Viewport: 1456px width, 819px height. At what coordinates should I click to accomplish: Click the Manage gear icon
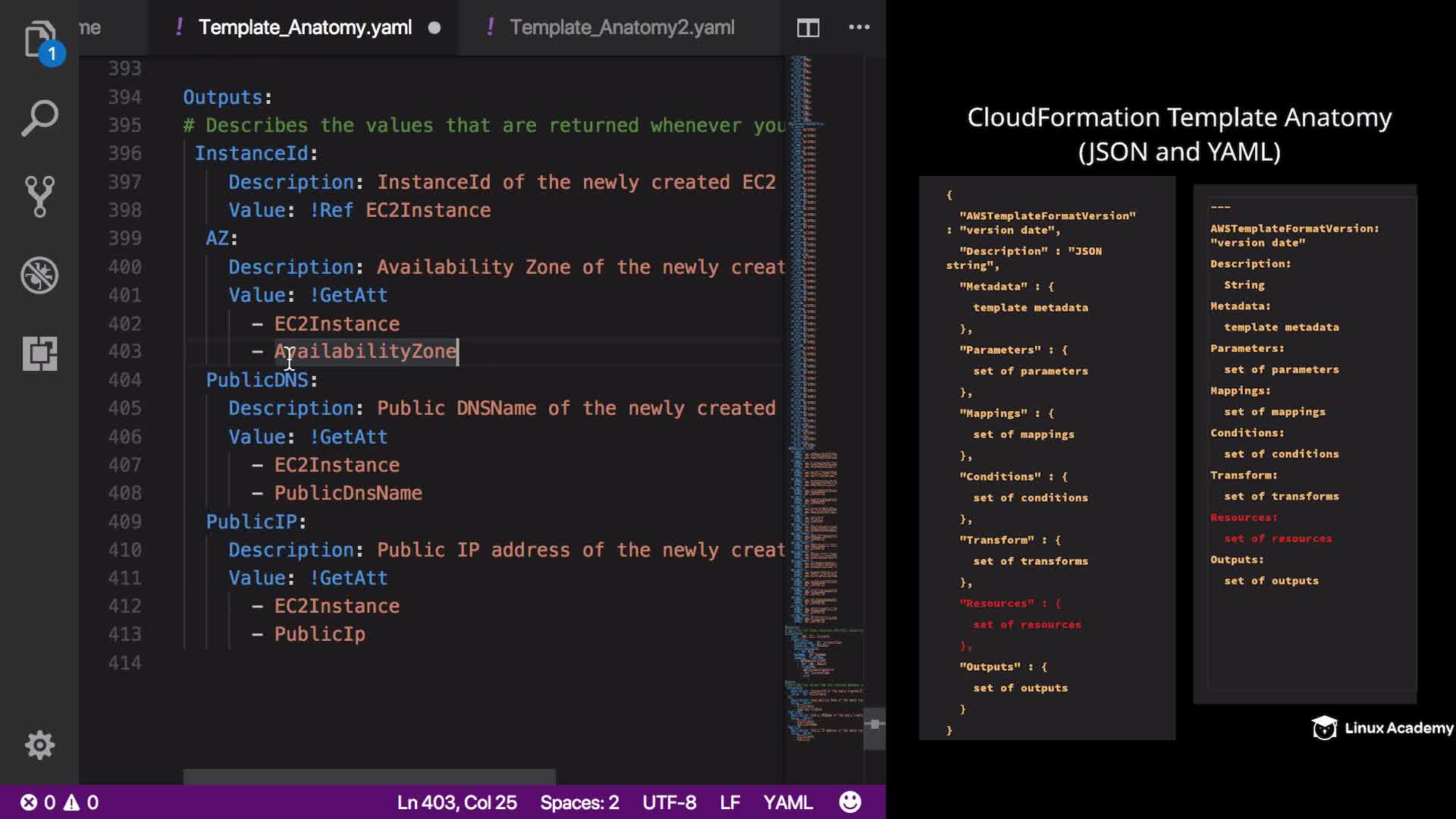pyautogui.click(x=39, y=745)
